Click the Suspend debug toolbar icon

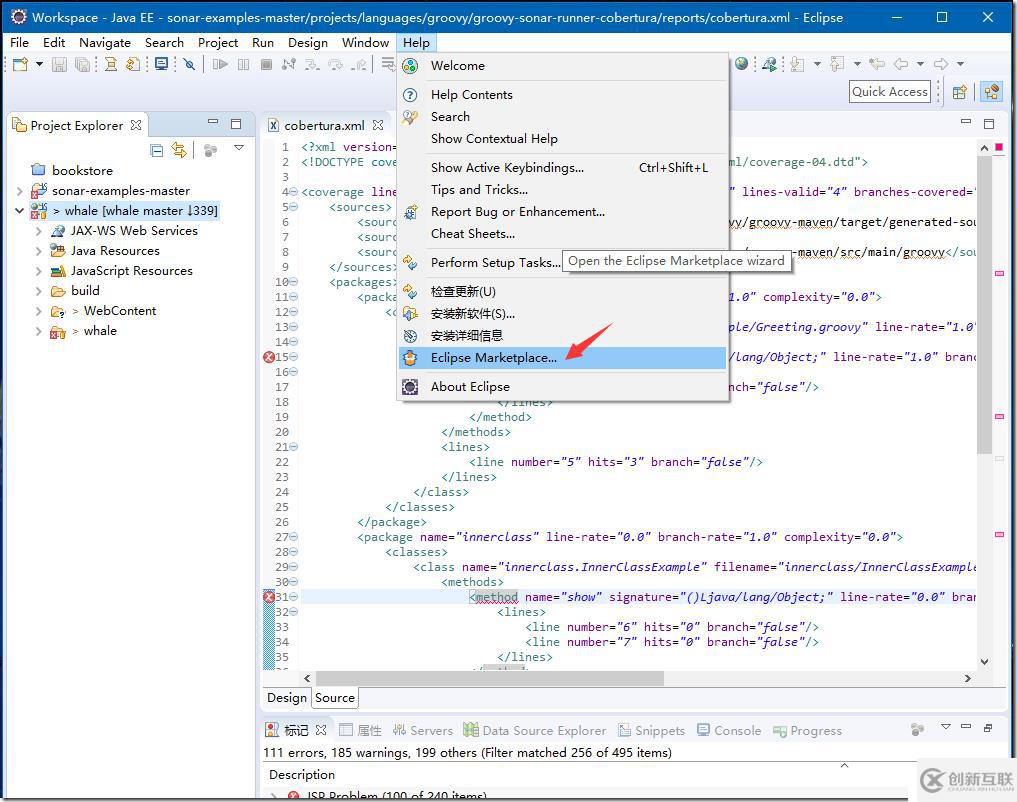(243, 64)
